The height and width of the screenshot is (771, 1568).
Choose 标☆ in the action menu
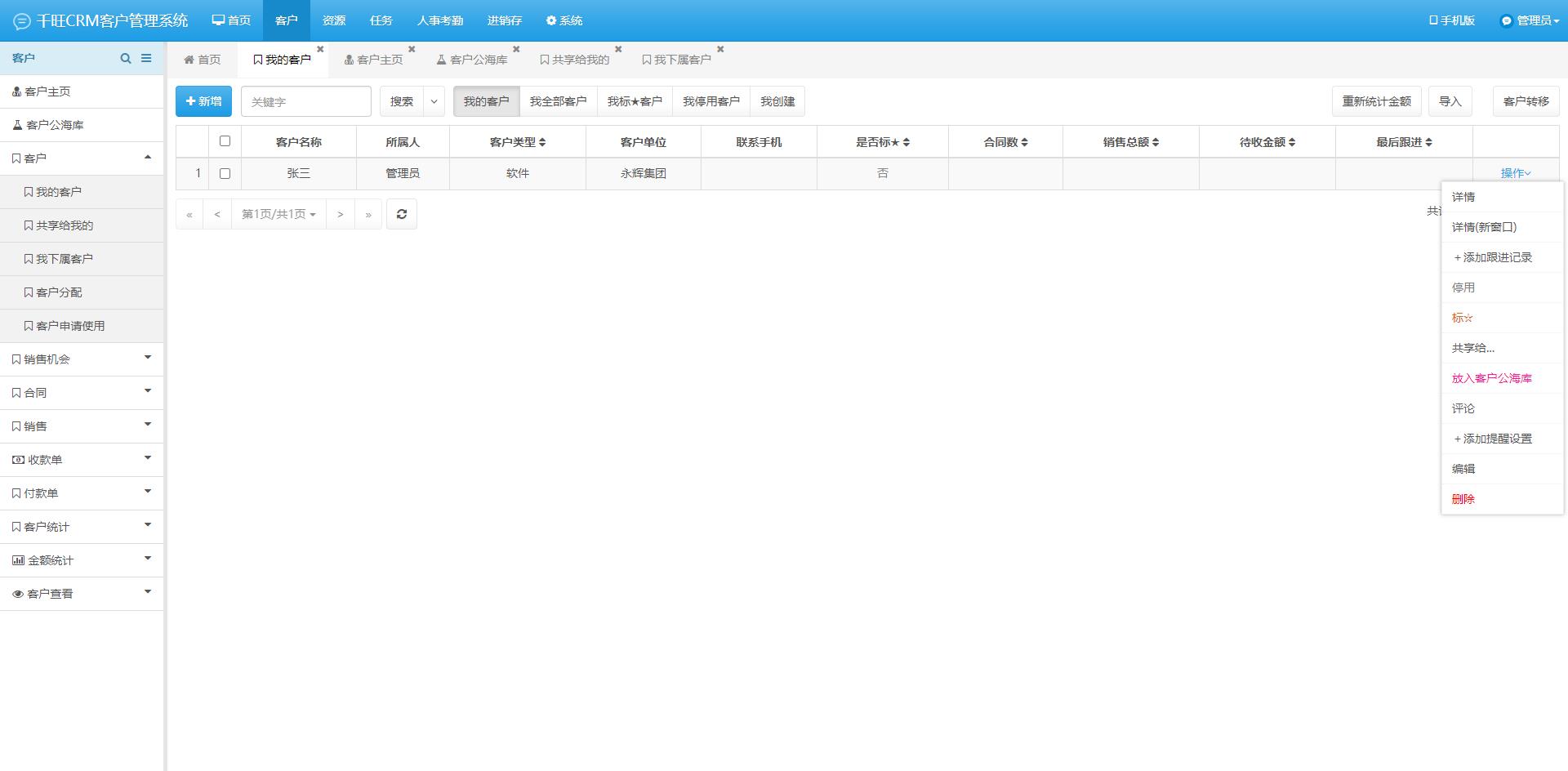[1503, 318]
